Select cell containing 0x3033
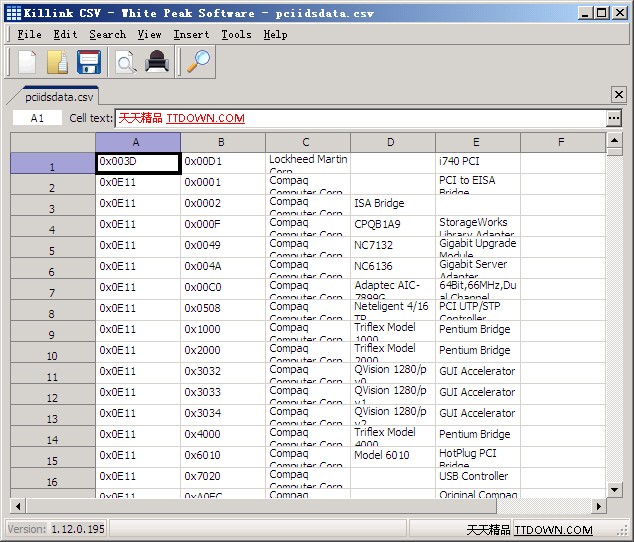The width and height of the screenshot is (634, 542). point(223,394)
